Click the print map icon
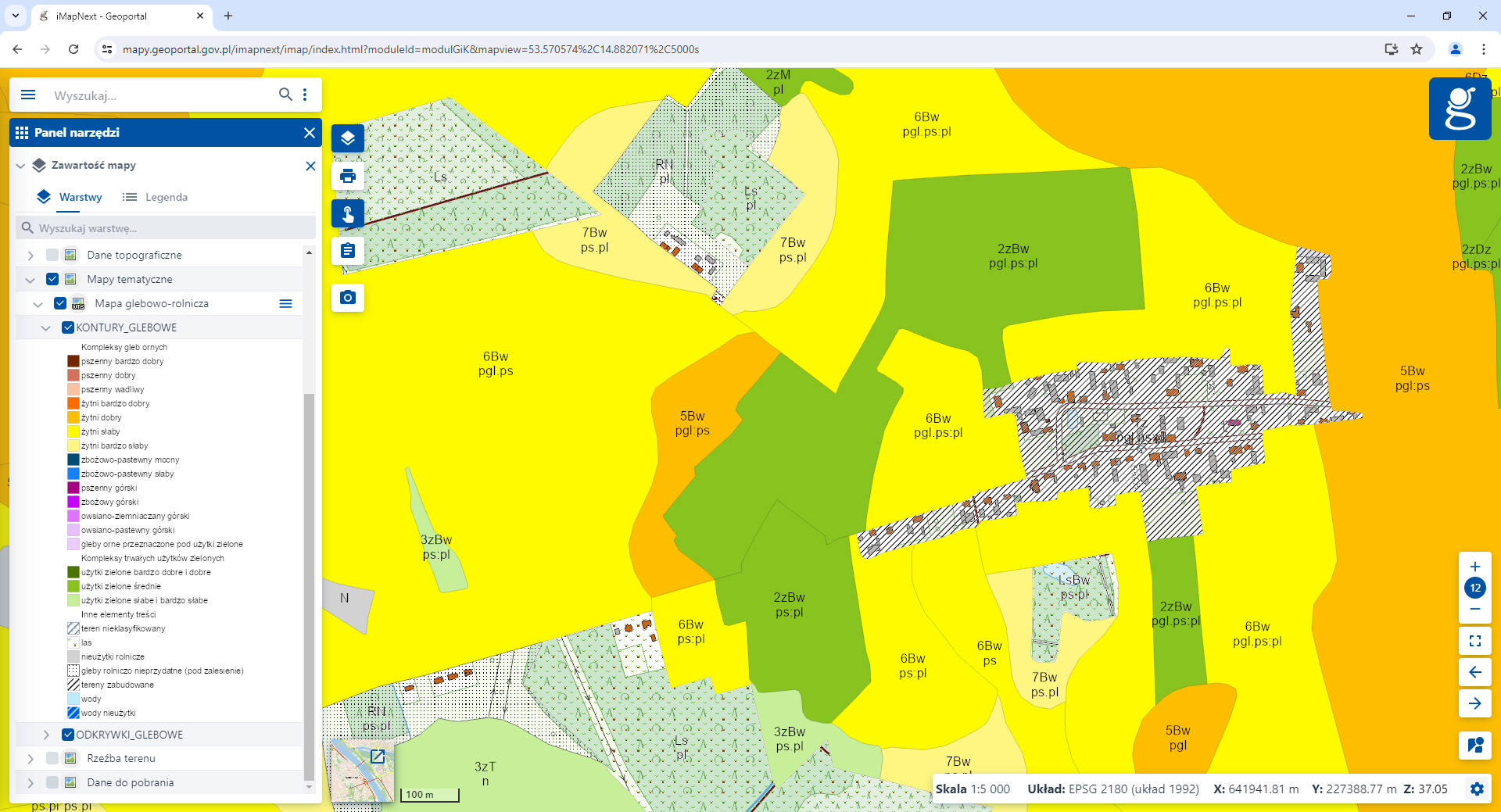The image size is (1501, 812). (x=348, y=176)
